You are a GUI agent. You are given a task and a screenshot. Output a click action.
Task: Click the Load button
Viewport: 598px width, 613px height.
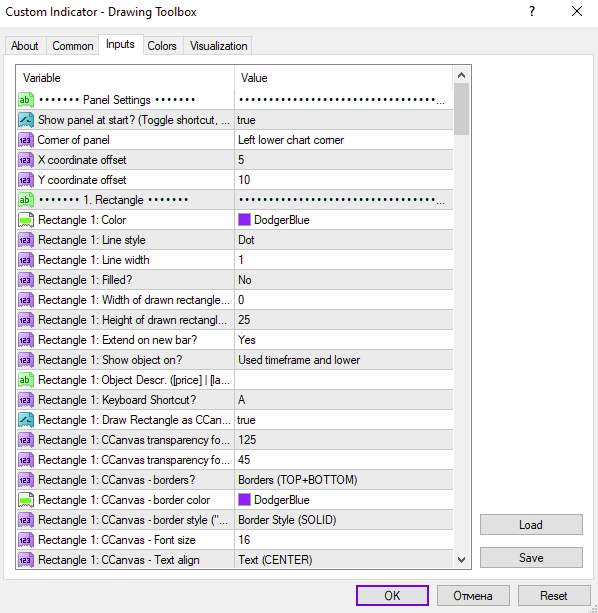coord(531,525)
